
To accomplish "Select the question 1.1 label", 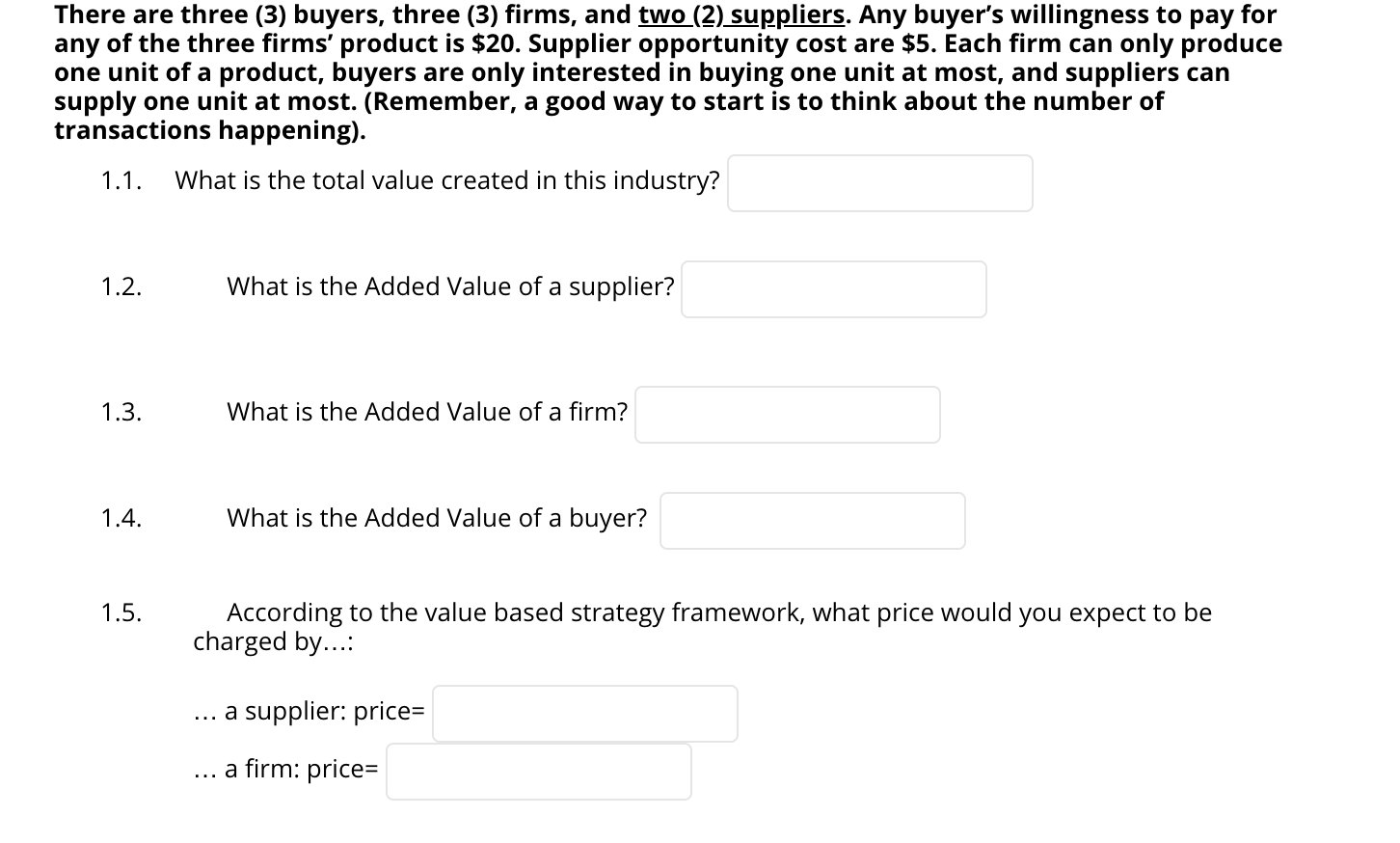I will [120, 180].
